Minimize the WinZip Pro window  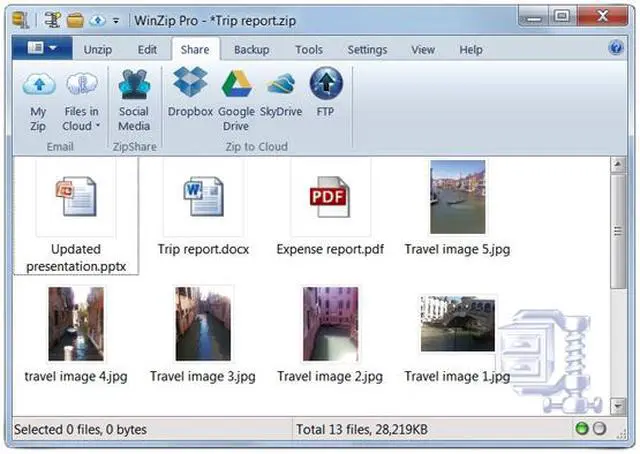(x=533, y=17)
